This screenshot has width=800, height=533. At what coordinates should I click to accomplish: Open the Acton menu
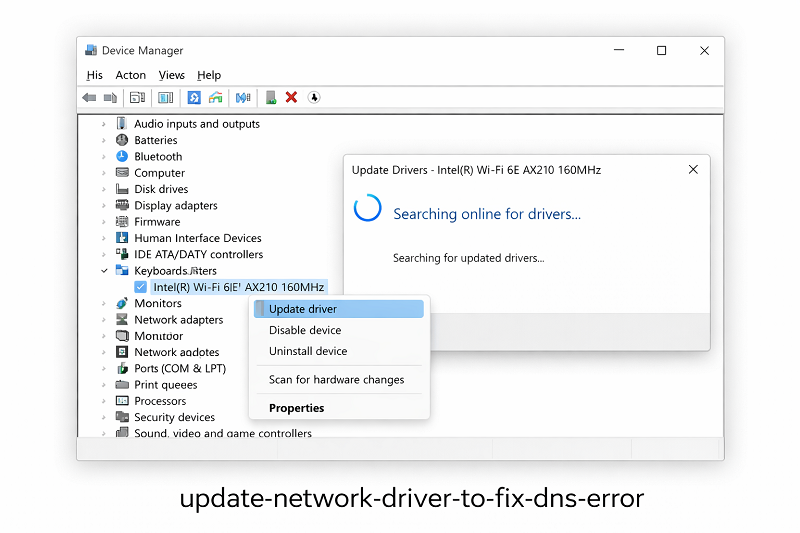click(x=131, y=75)
